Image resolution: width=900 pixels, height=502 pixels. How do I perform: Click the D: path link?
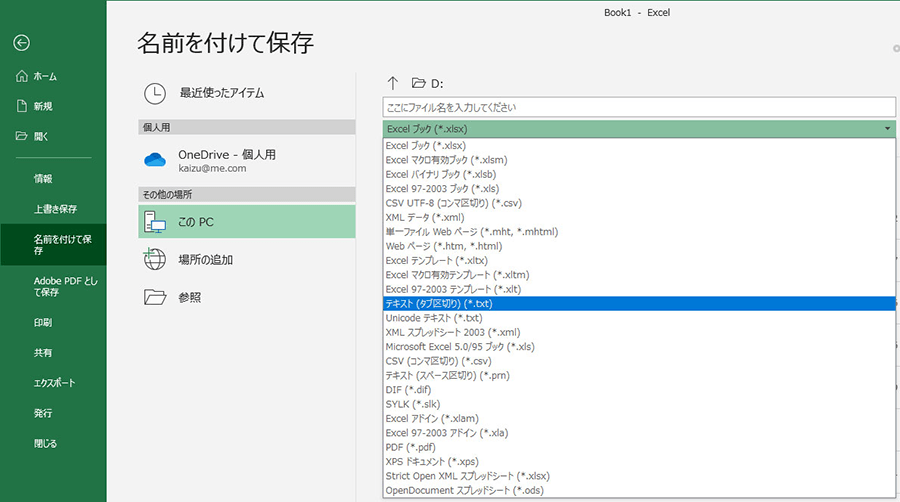(437, 84)
